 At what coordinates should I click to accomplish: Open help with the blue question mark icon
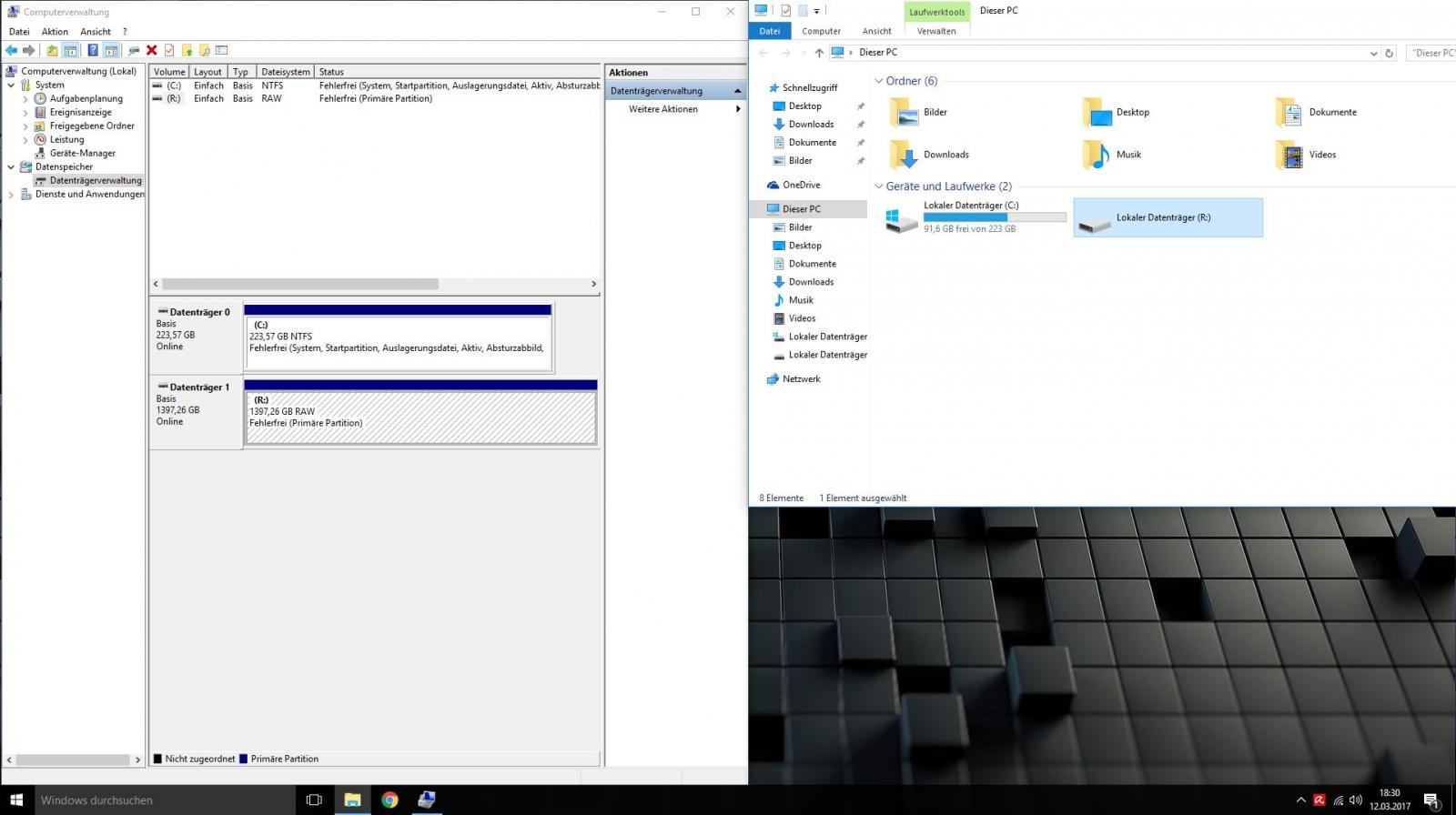pos(93,50)
